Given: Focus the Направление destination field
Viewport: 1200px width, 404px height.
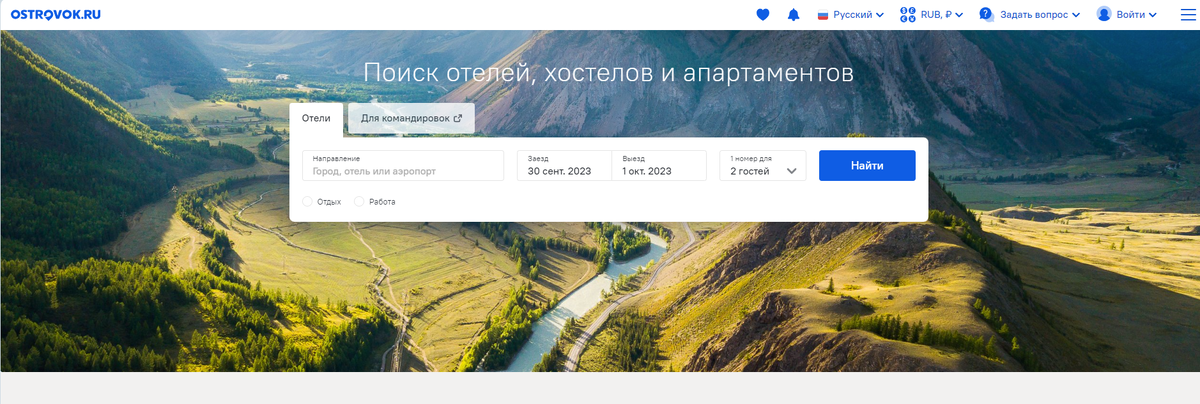Looking at the screenshot, I should pyautogui.click(x=403, y=165).
